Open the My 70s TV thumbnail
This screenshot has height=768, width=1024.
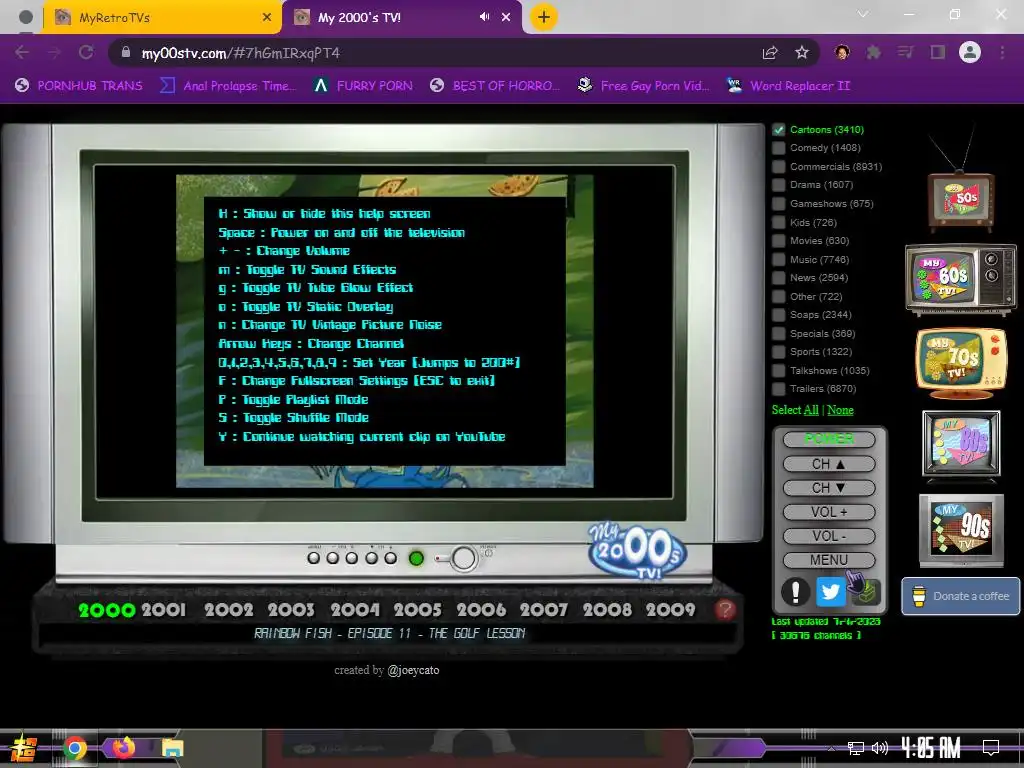click(x=961, y=362)
